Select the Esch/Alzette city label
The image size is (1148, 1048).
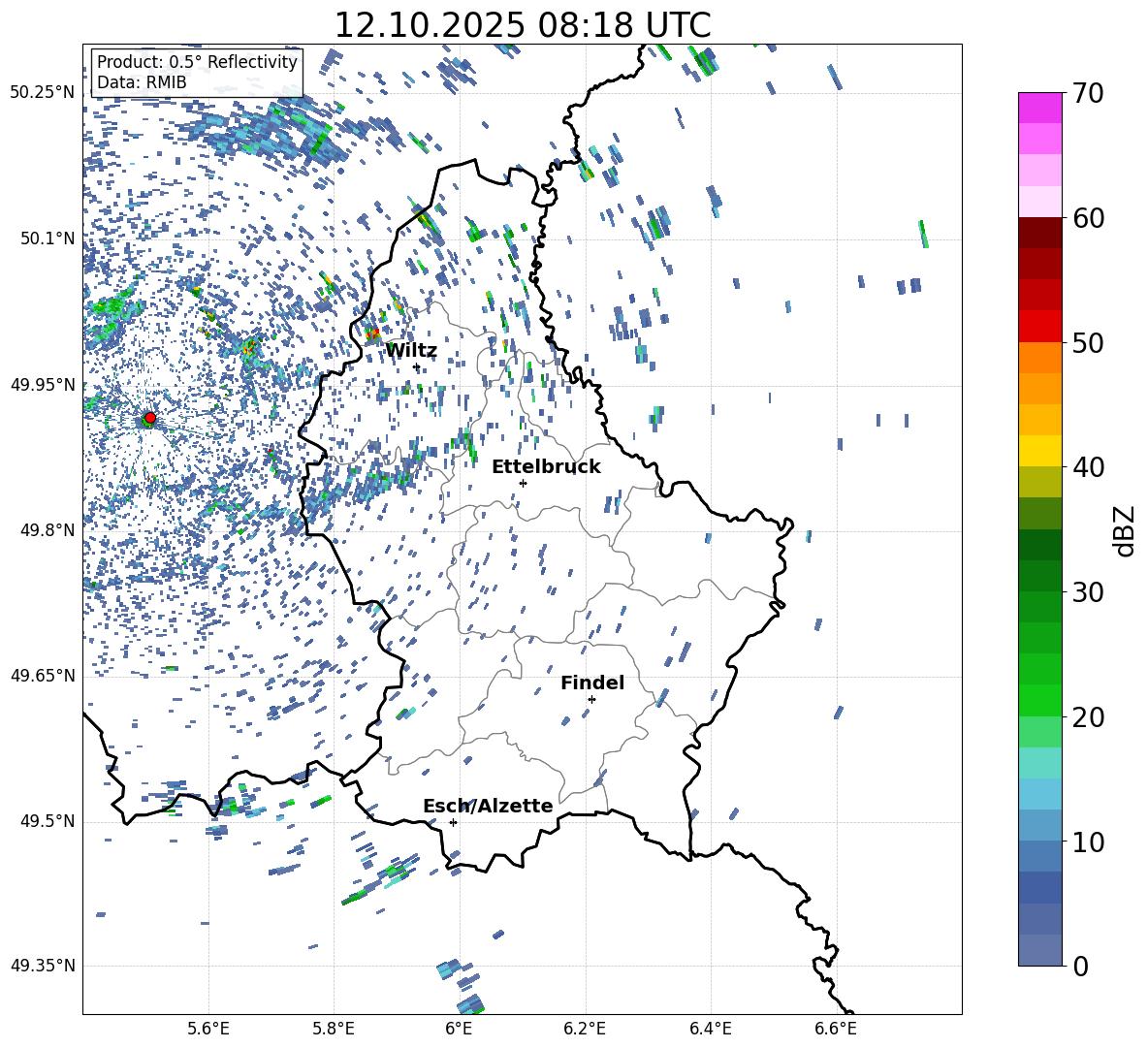(488, 806)
